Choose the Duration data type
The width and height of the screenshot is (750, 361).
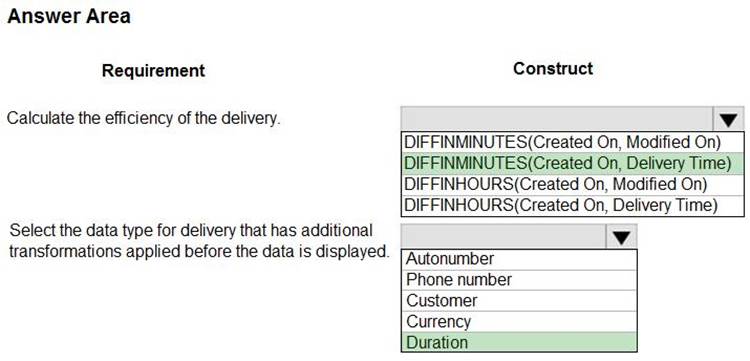519,342
